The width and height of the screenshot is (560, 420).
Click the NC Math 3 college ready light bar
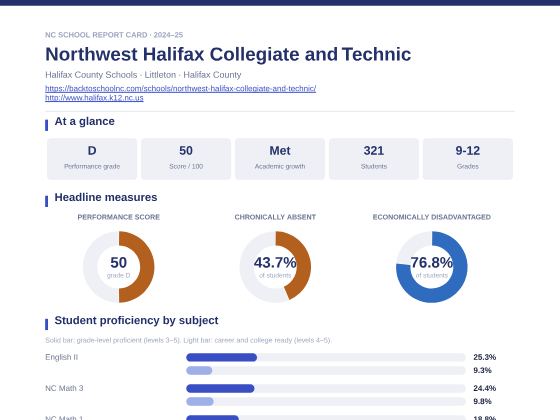click(200, 401)
